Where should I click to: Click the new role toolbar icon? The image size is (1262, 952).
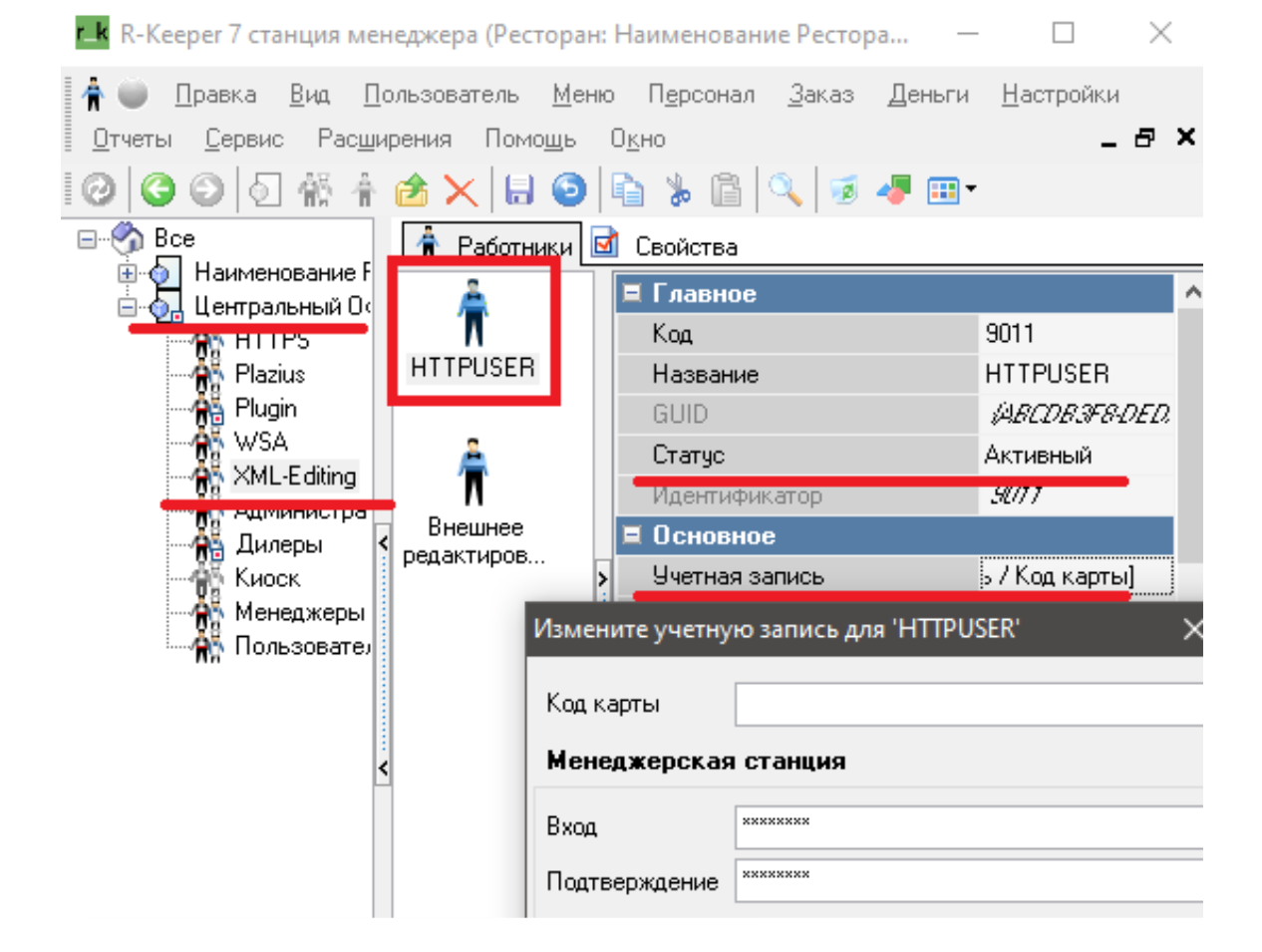(264, 188)
